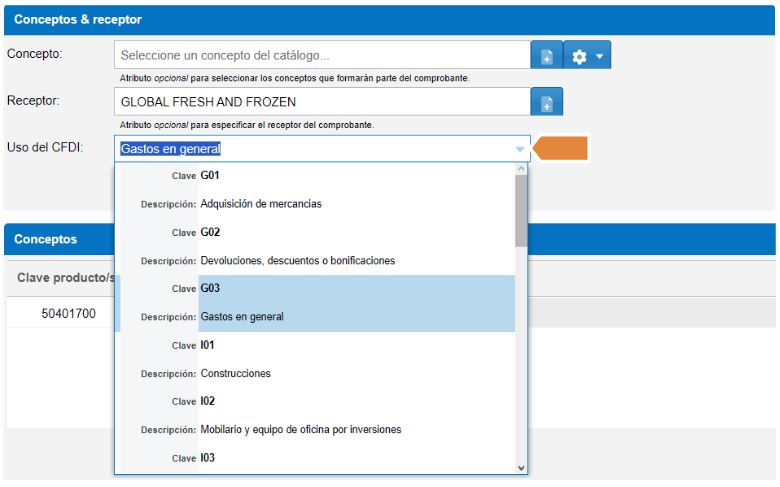780x487 pixels.
Task: Choose option G01 Adquisición de mercancias
Action: point(315,190)
